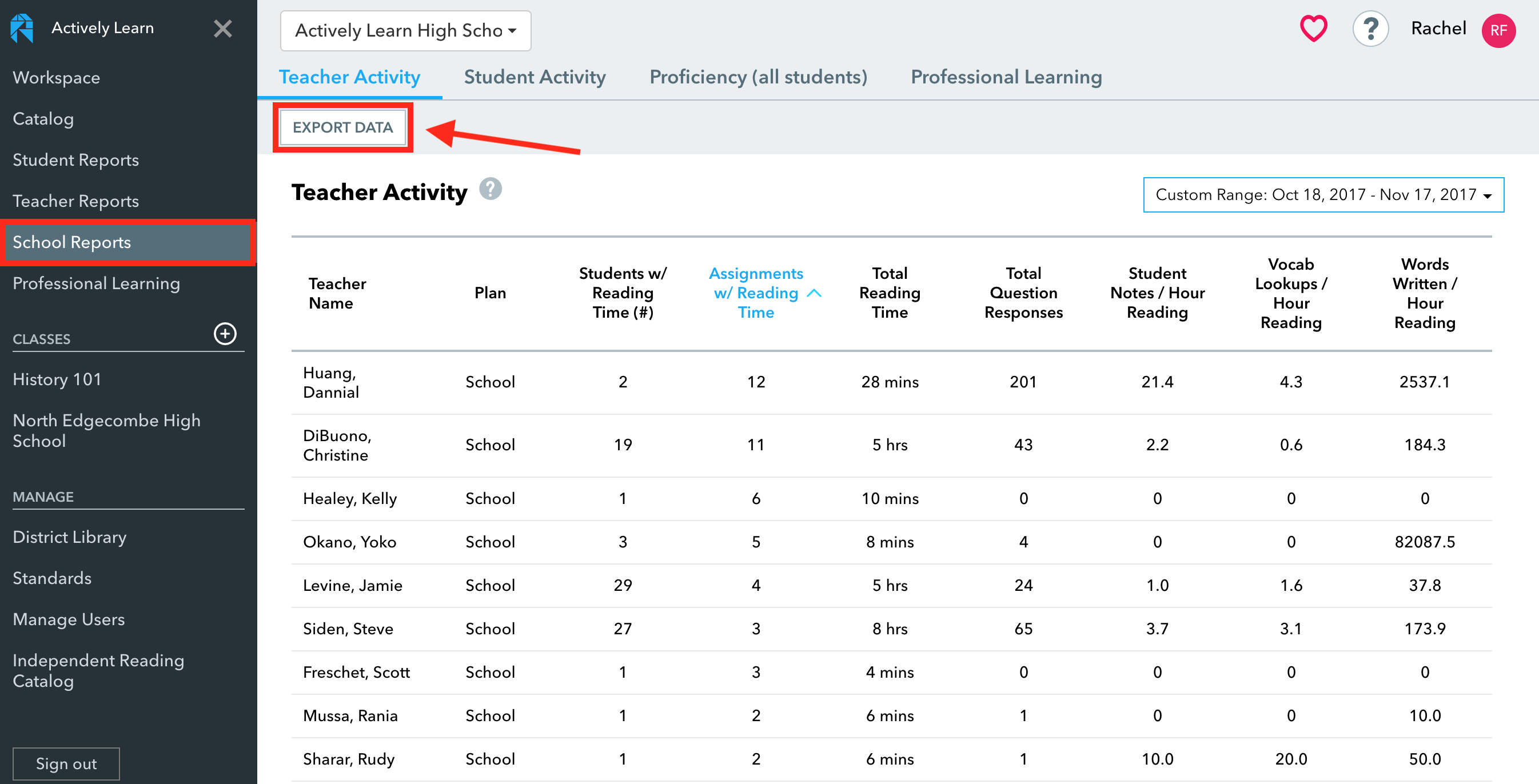The image size is (1539, 784).
Task: Open Professional Learning in the sidebar
Action: pos(96,283)
